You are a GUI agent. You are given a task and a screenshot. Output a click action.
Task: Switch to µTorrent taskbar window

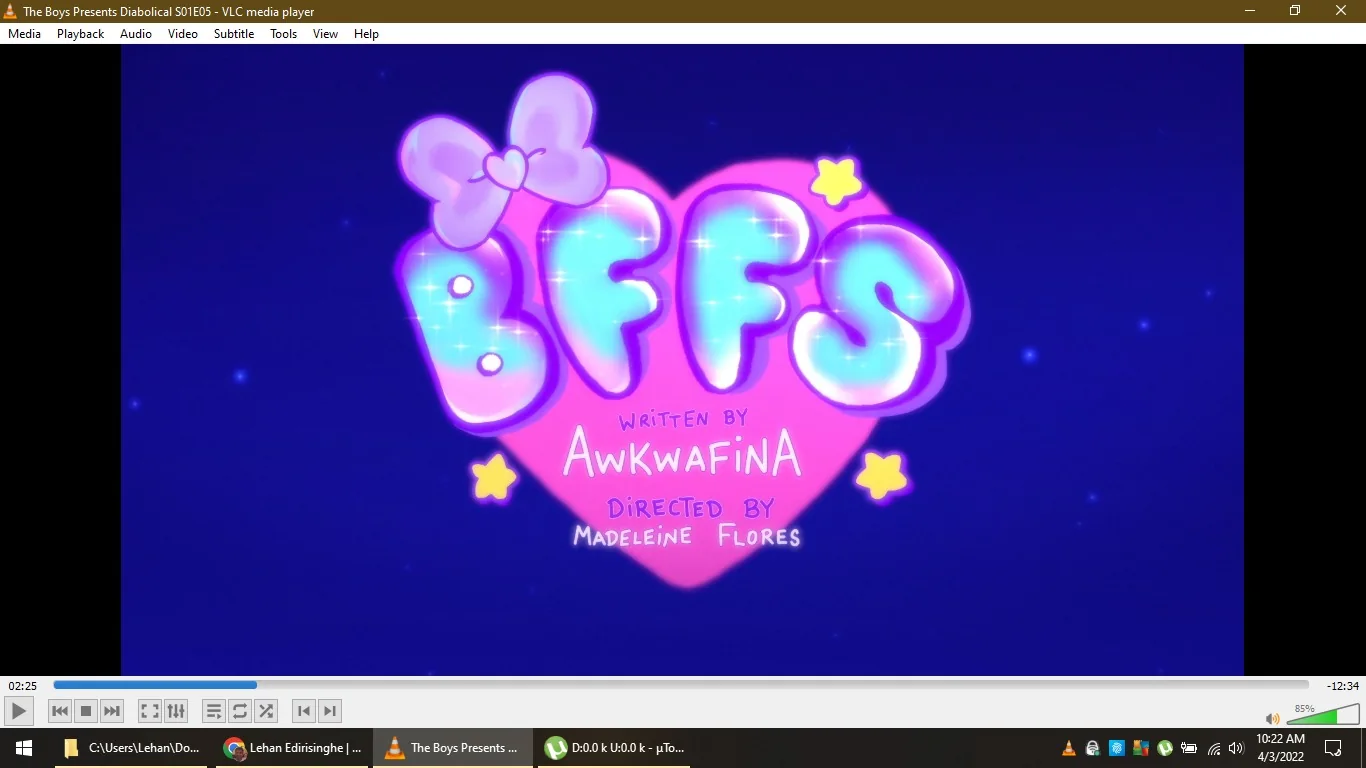pyautogui.click(x=614, y=748)
